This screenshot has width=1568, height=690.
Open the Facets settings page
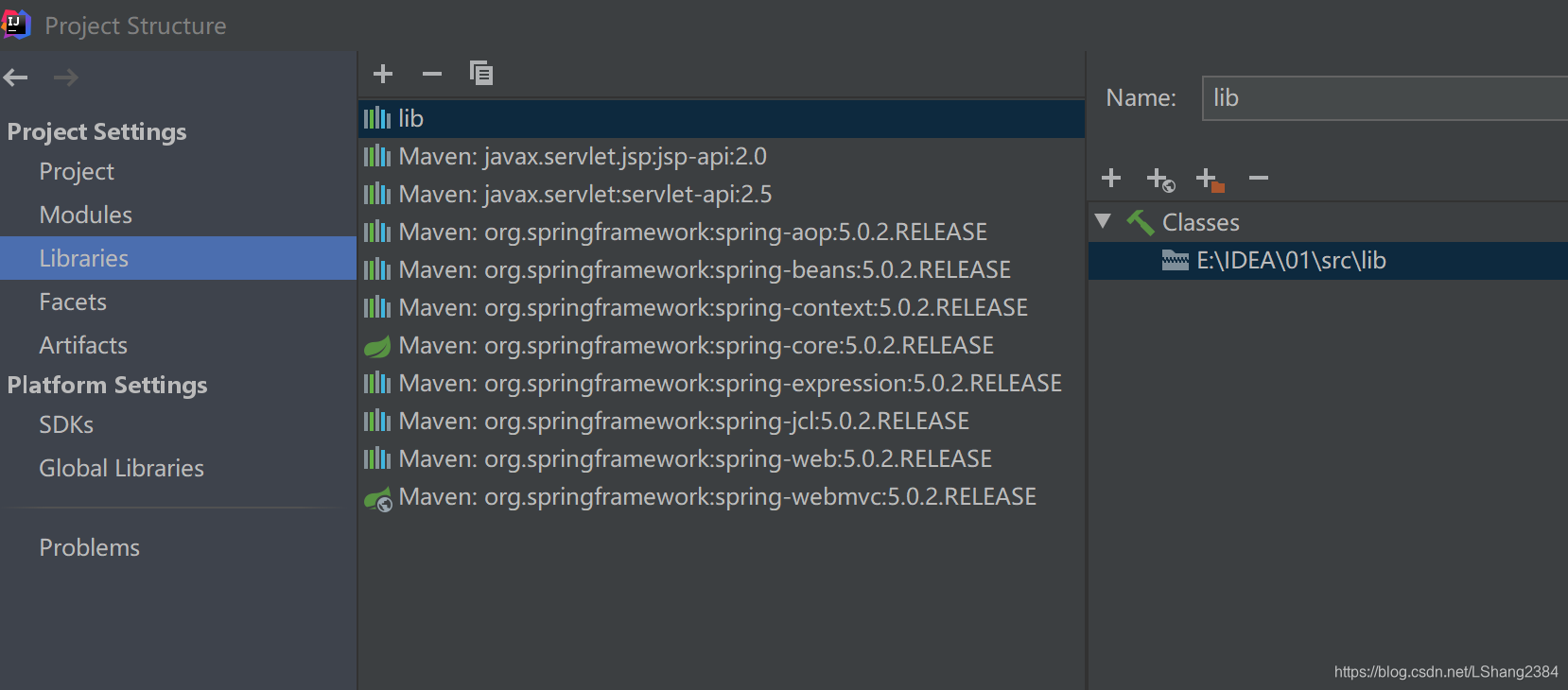coord(73,302)
